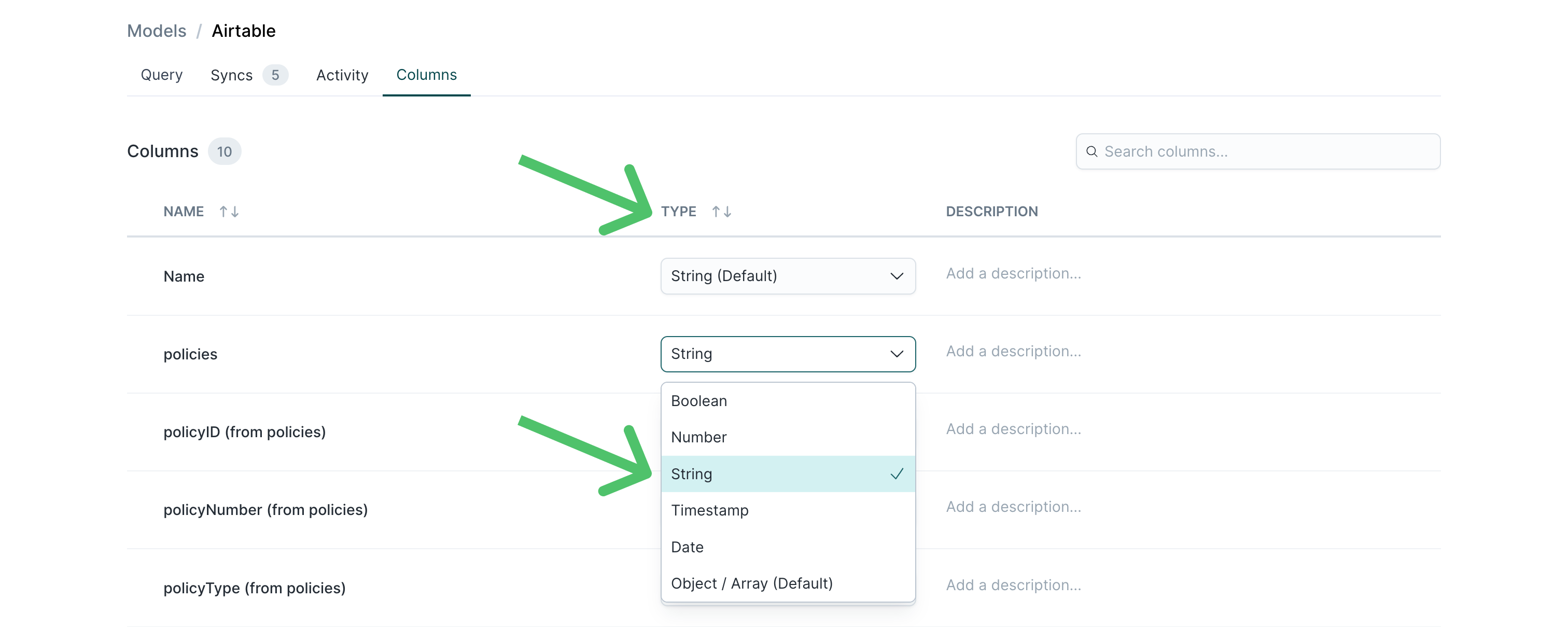Click the Syncs count badge 5

click(x=275, y=75)
